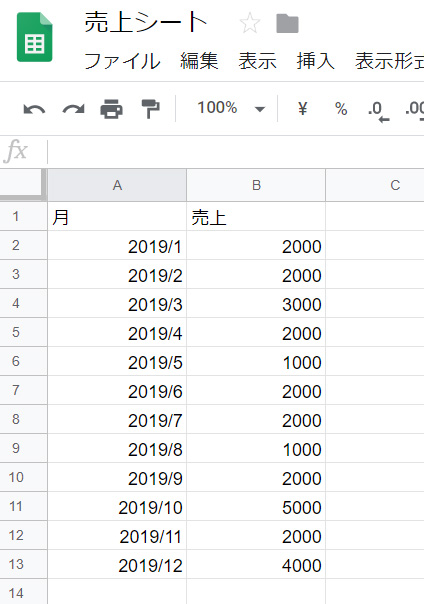Open the 挿入 menu

pos(315,61)
